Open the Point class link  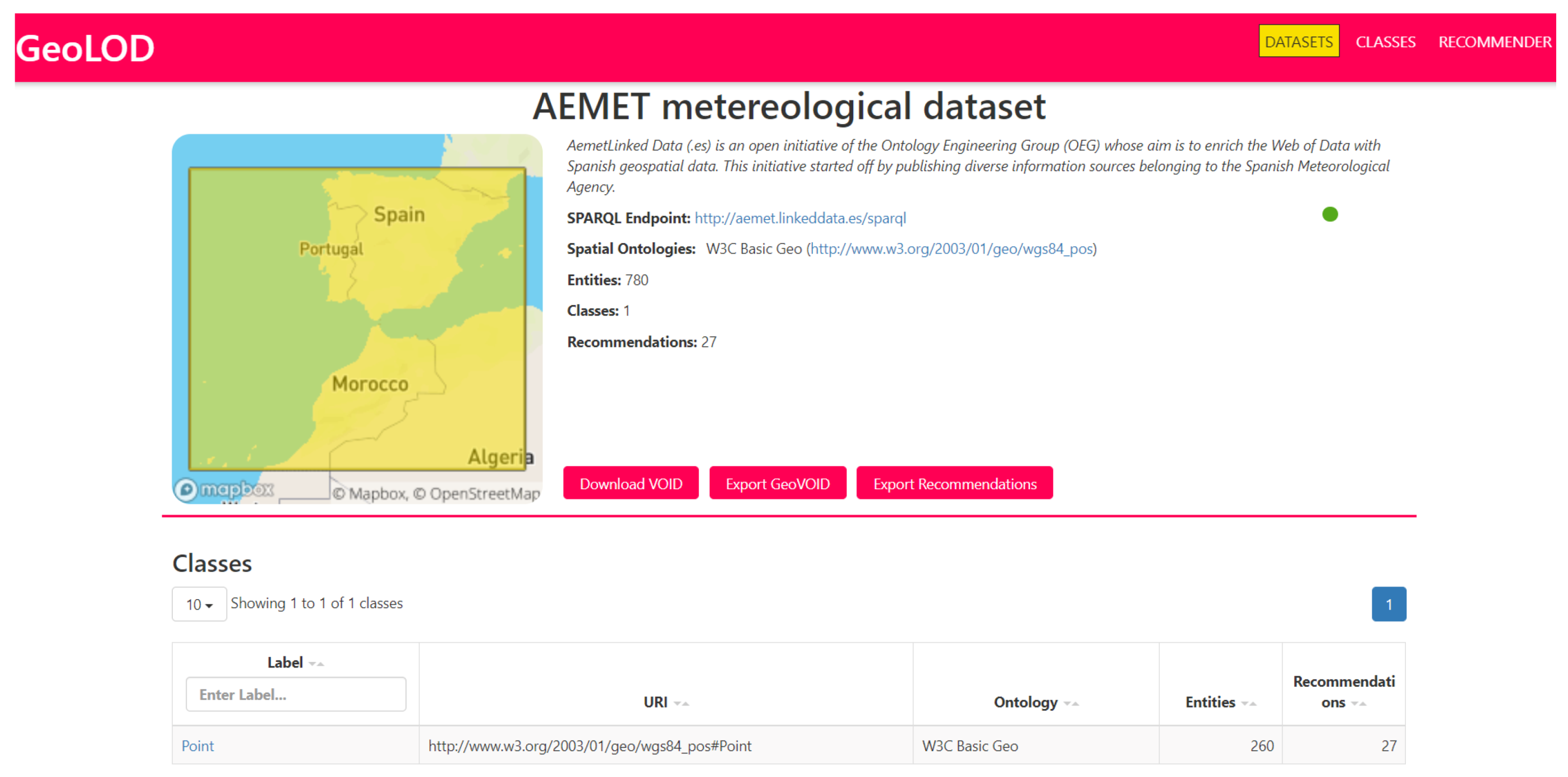197,746
